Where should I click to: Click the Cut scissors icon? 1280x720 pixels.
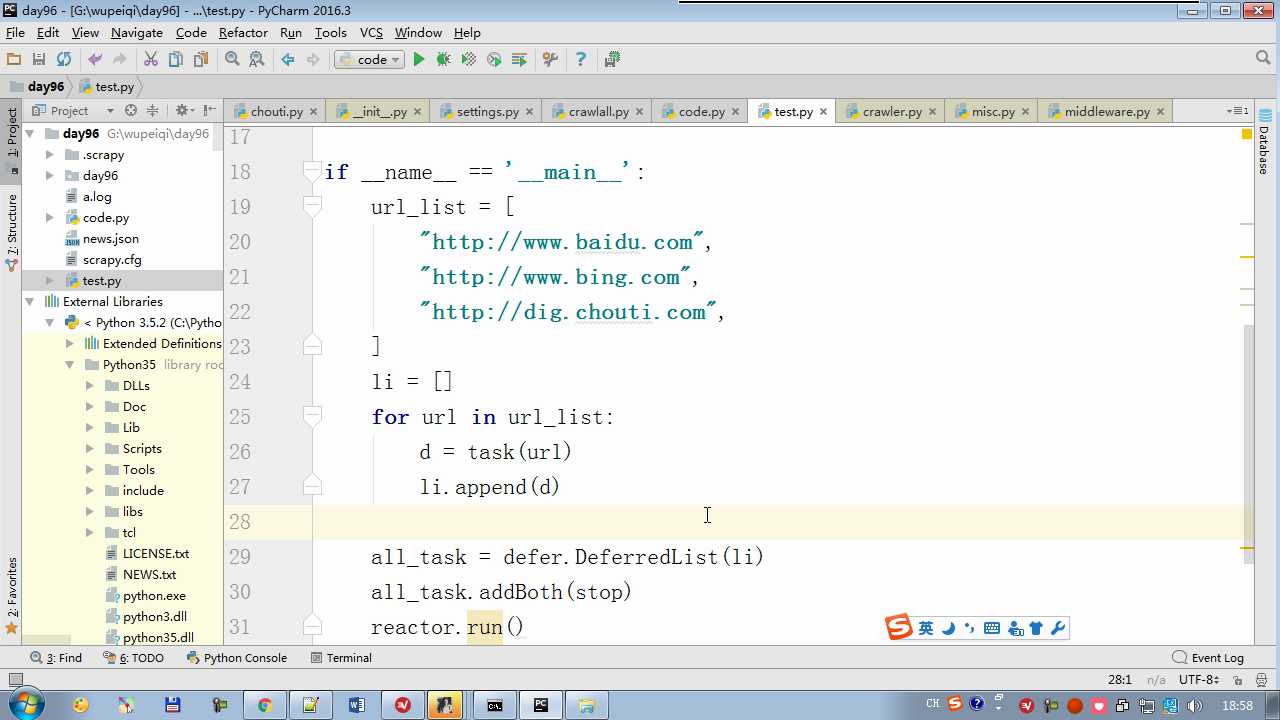point(151,60)
